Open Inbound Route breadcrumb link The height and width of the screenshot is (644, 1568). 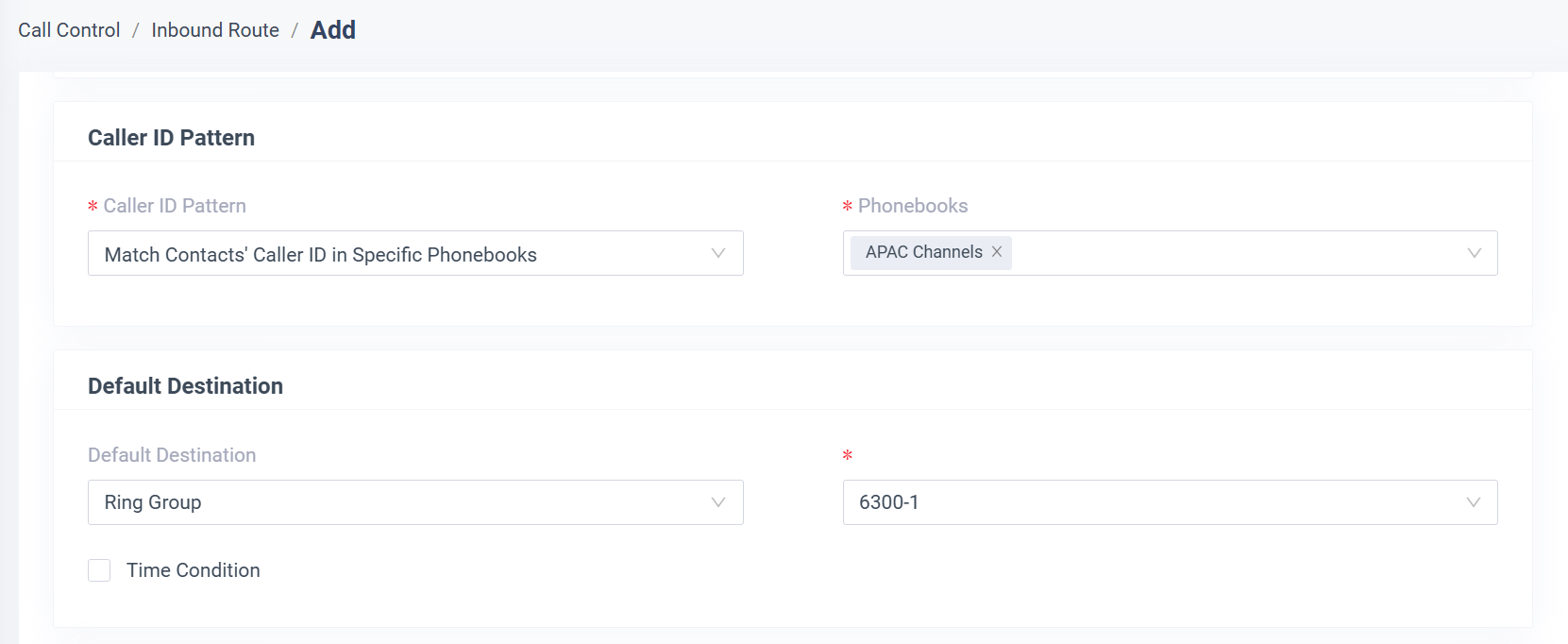[215, 30]
